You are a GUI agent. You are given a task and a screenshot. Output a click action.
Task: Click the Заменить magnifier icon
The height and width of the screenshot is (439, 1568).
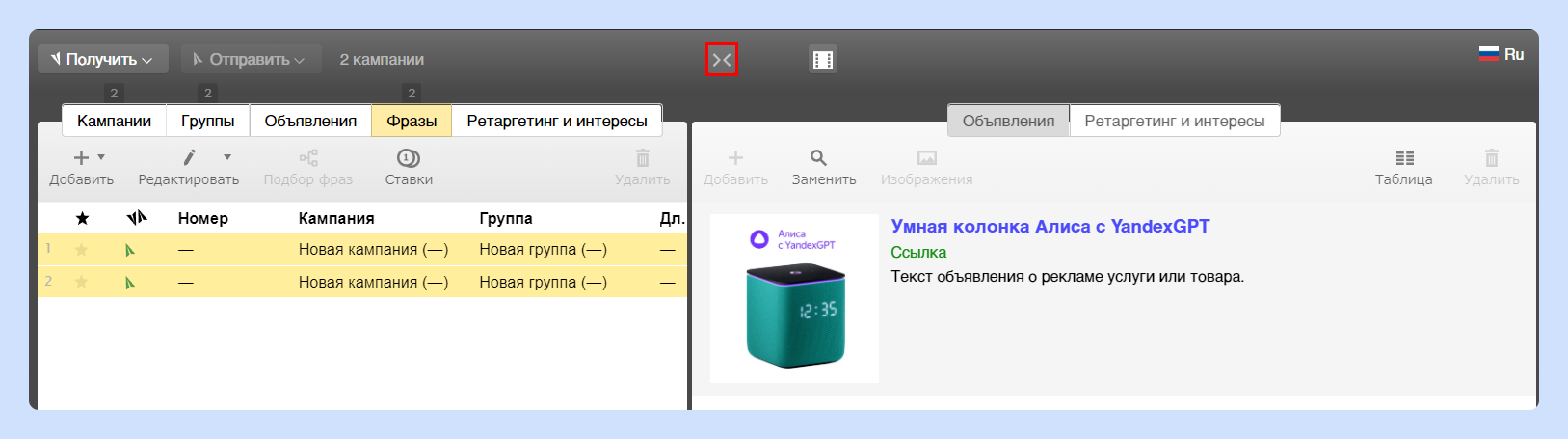tap(818, 157)
